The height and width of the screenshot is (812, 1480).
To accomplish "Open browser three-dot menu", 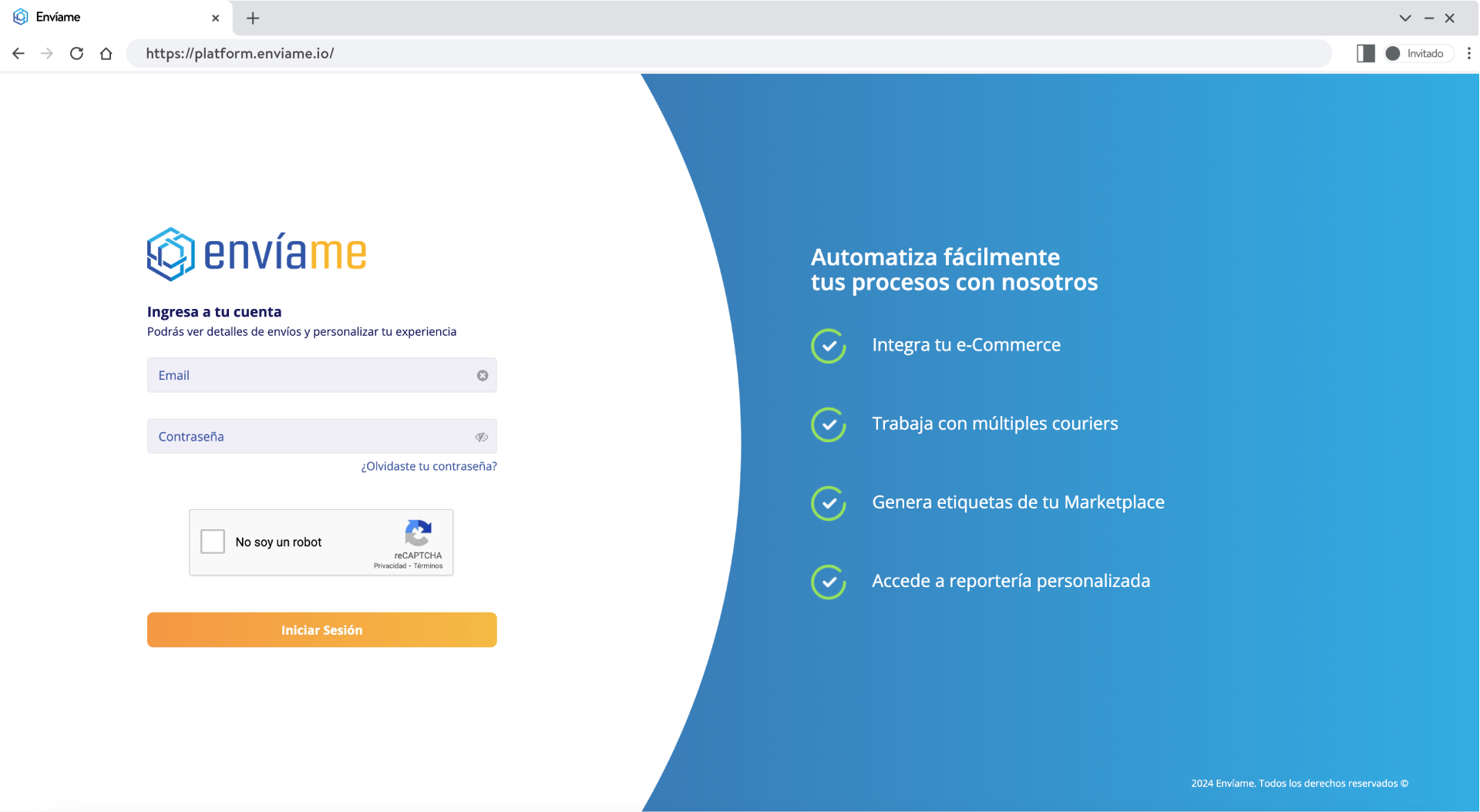I will tap(1468, 53).
